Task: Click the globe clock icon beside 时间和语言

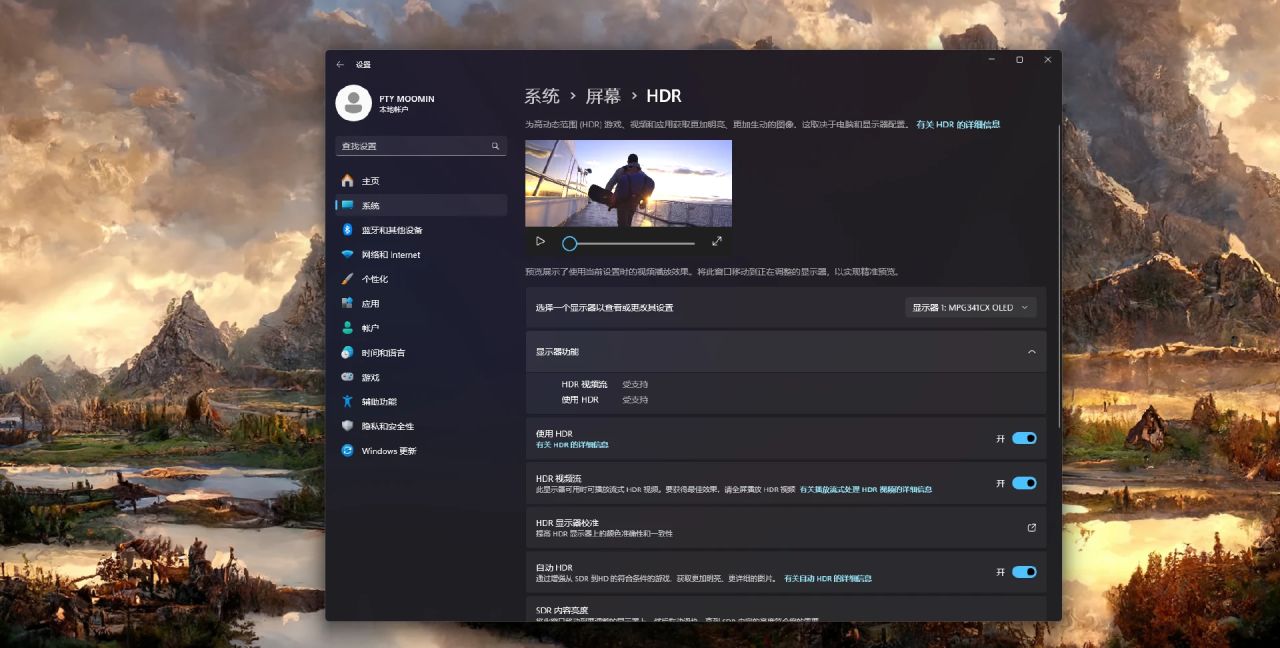Action: (347, 352)
